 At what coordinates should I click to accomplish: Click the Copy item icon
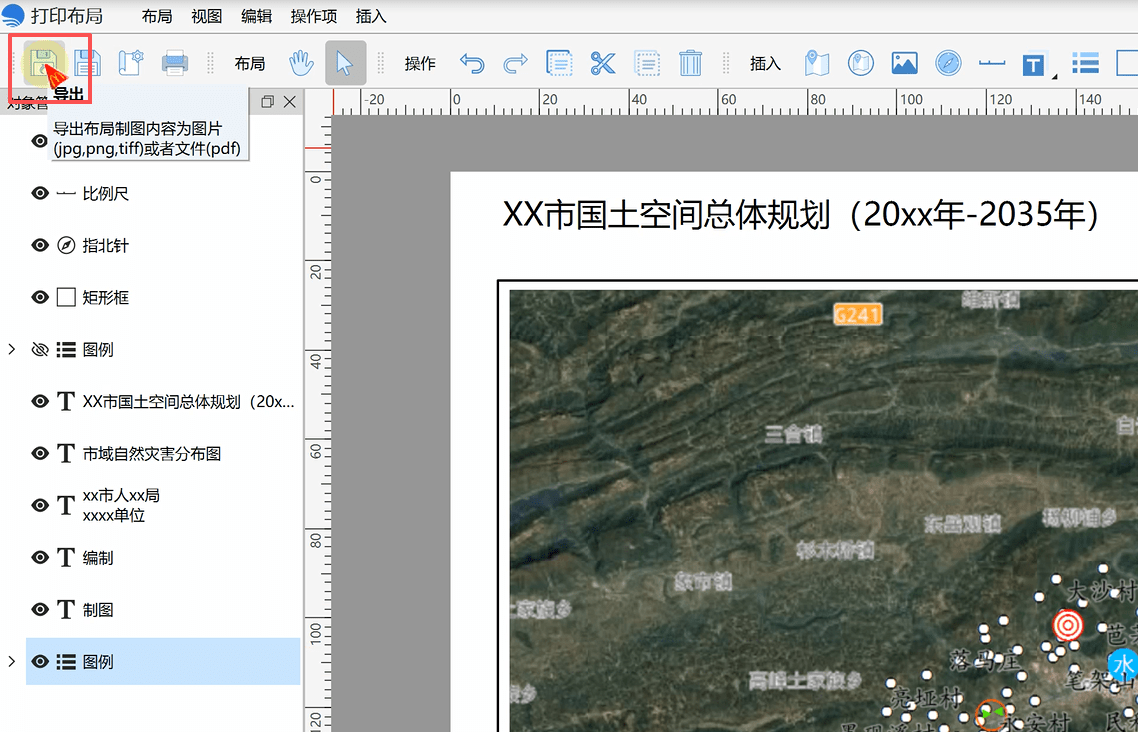(559, 63)
